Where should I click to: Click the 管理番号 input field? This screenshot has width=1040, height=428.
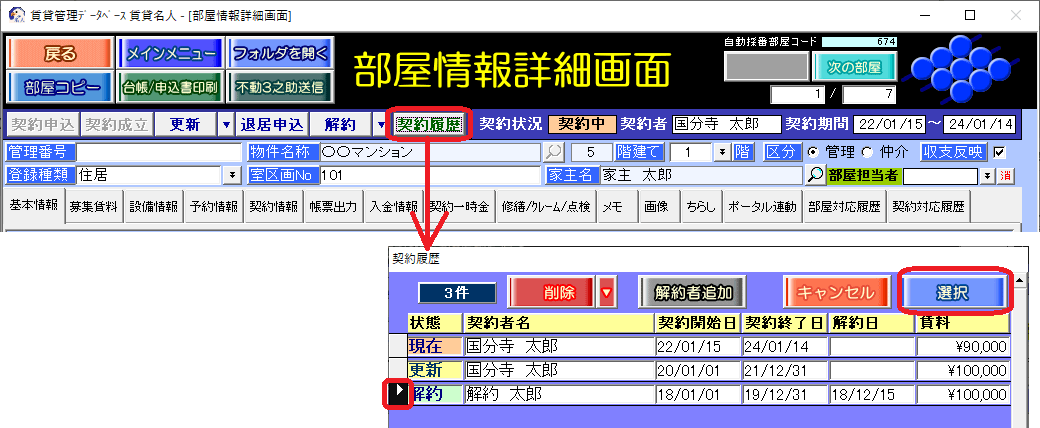[158, 152]
